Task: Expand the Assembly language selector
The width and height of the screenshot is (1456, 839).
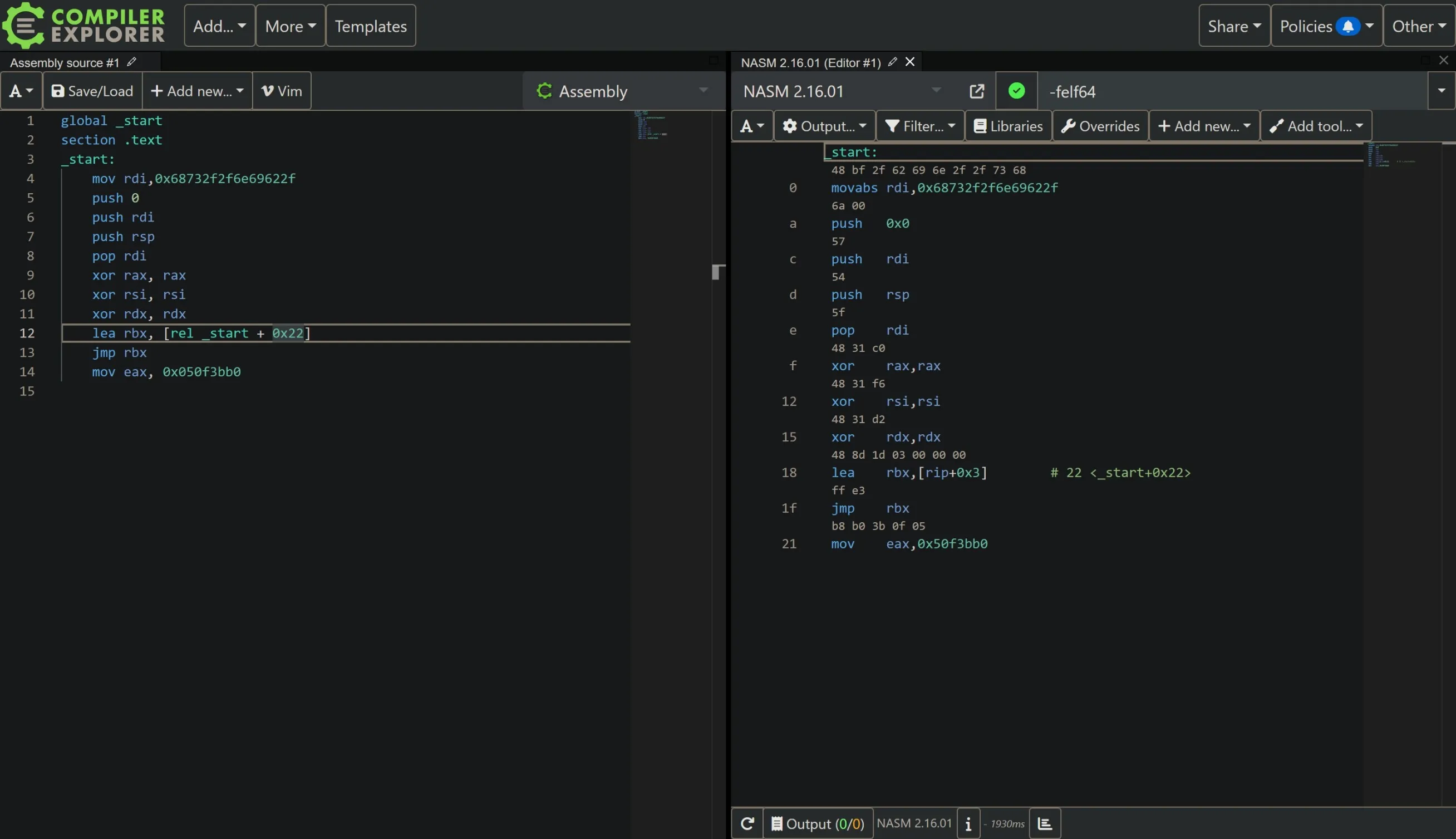Action: [x=622, y=91]
